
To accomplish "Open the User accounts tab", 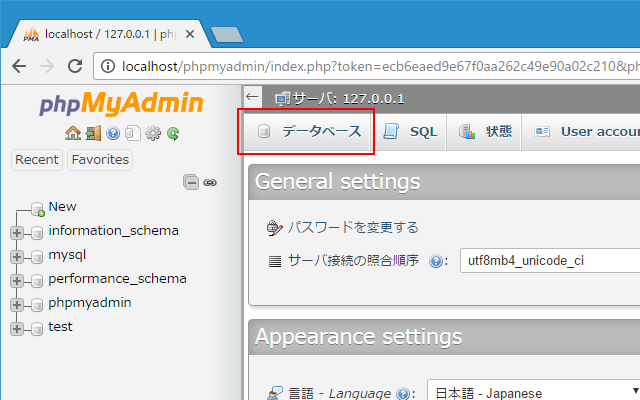I will click(581, 132).
